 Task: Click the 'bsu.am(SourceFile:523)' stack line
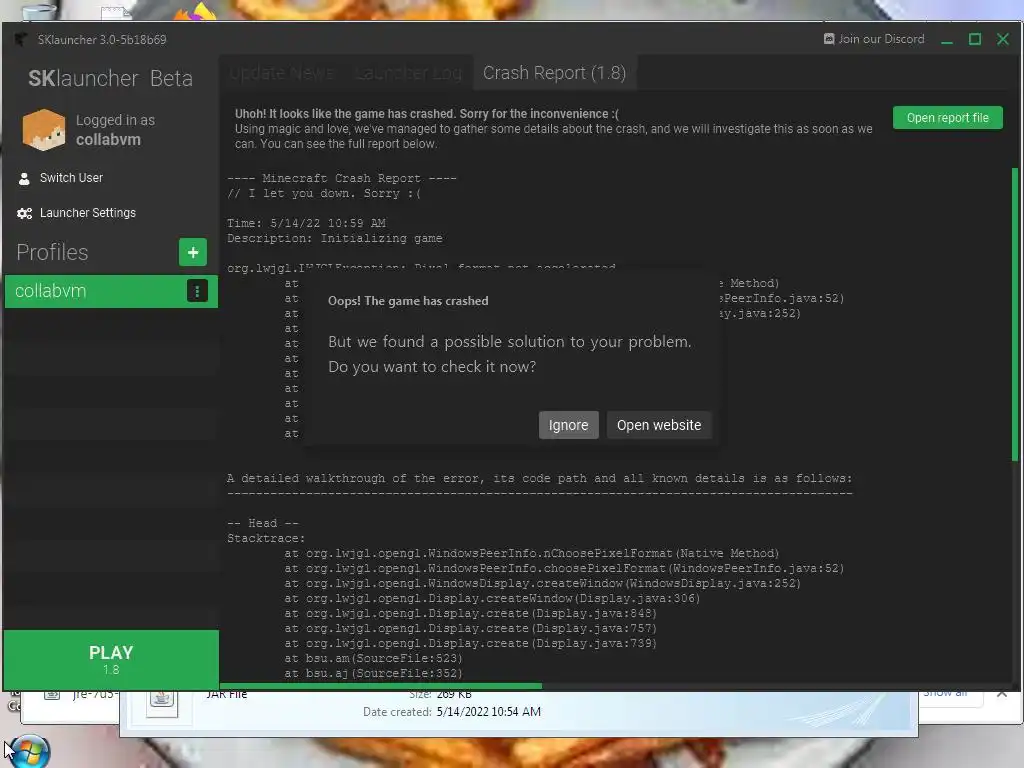[x=373, y=658]
